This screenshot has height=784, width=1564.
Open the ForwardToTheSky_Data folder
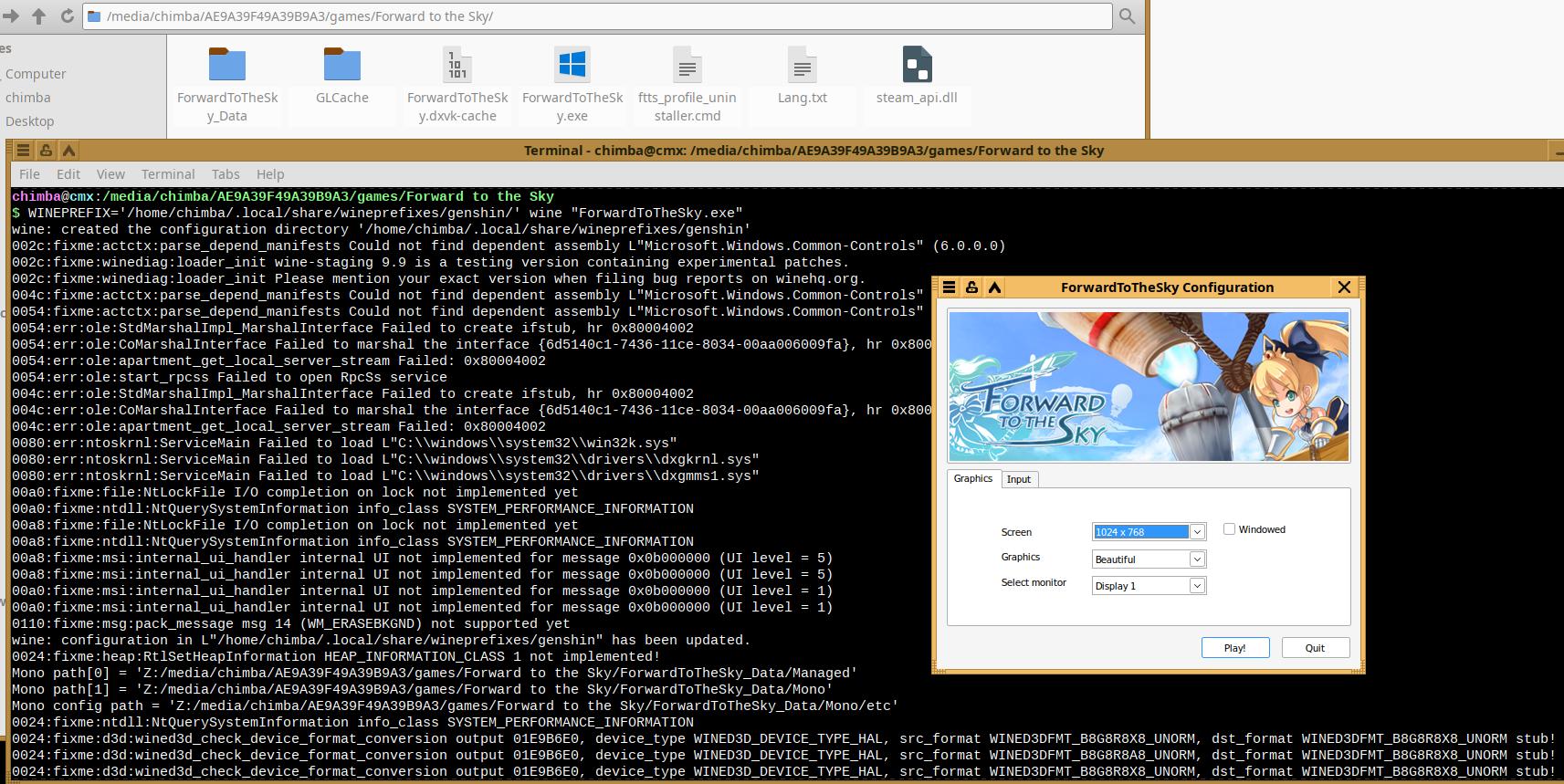click(227, 66)
